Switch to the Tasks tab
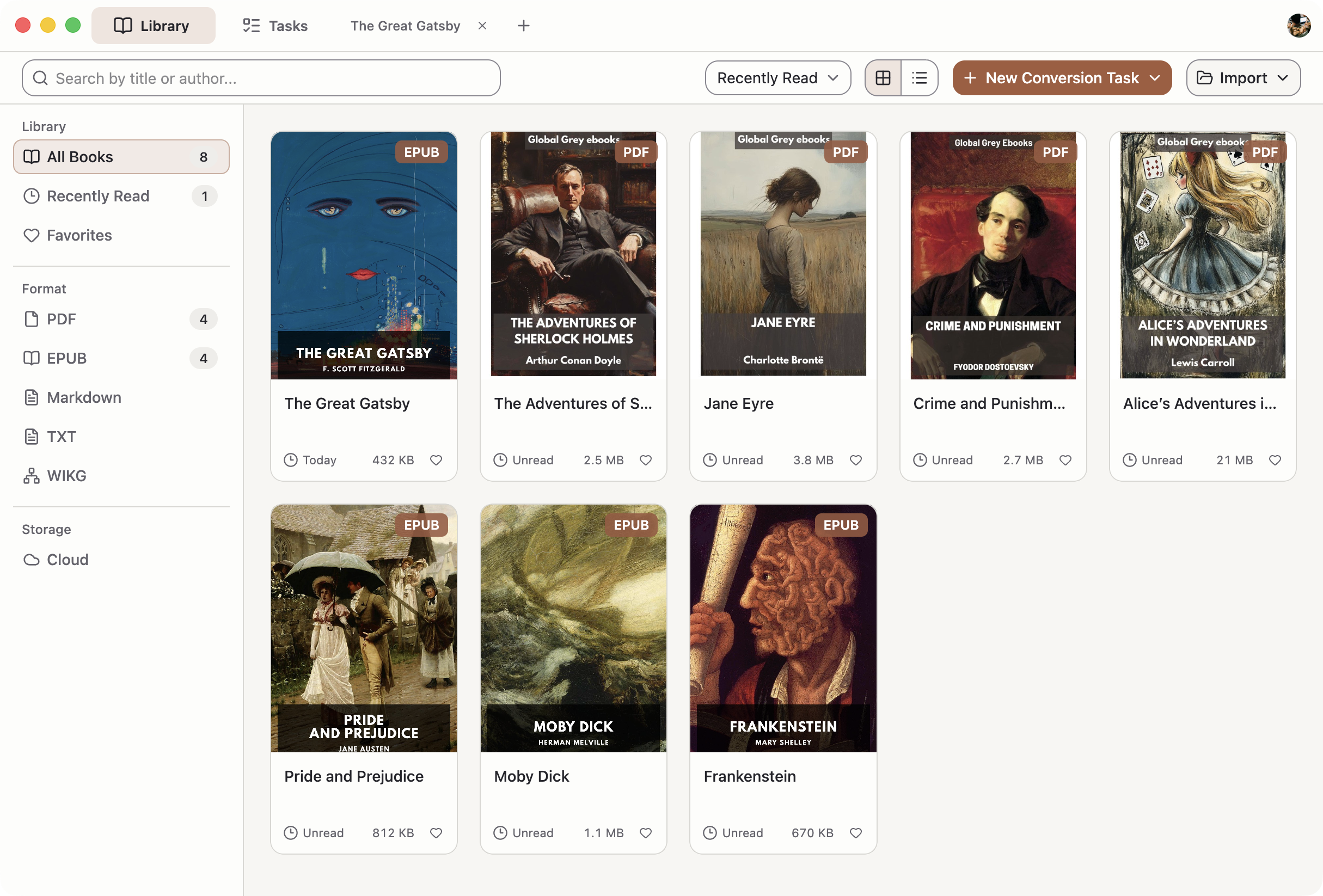Image resolution: width=1323 pixels, height=896 pixels. pos(275,26)
